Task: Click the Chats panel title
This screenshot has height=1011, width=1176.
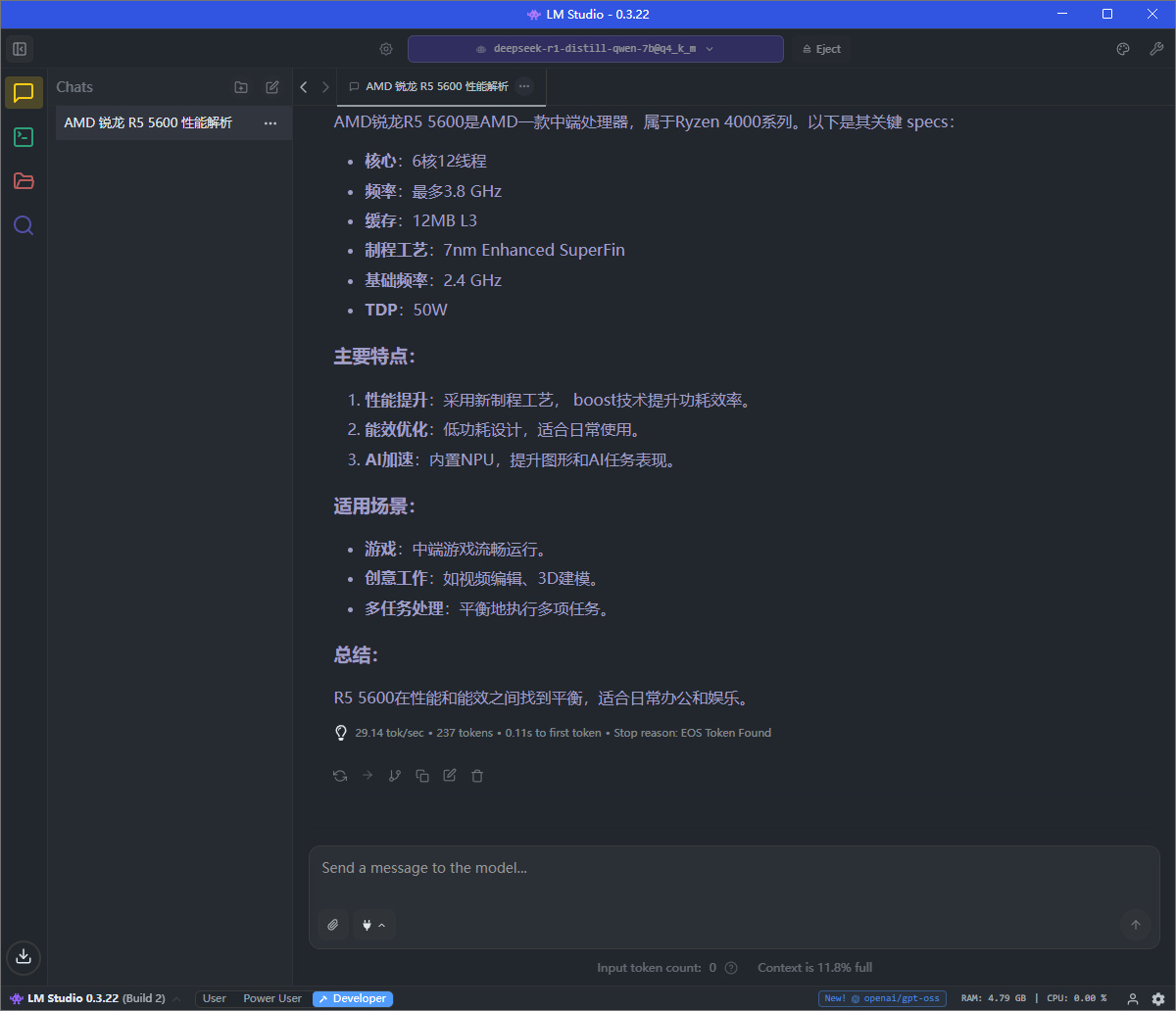Action: [74, 87]
